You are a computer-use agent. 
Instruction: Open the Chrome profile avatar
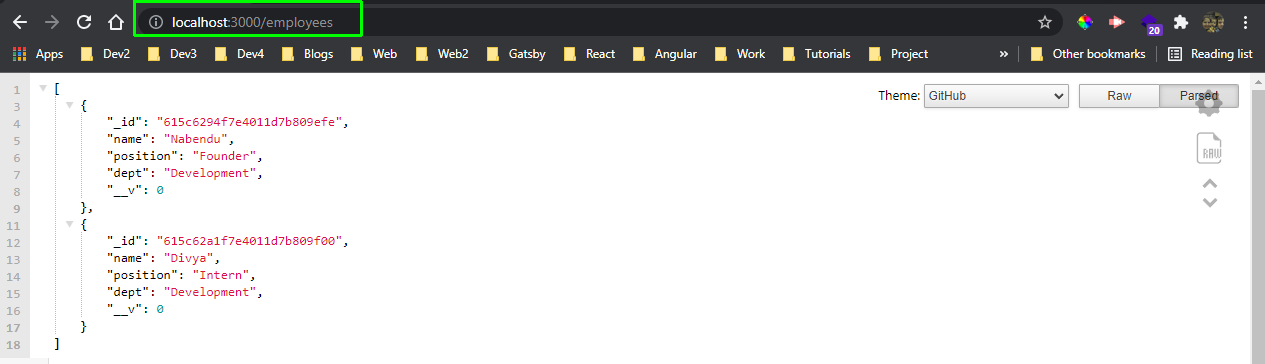point(1213,22)
